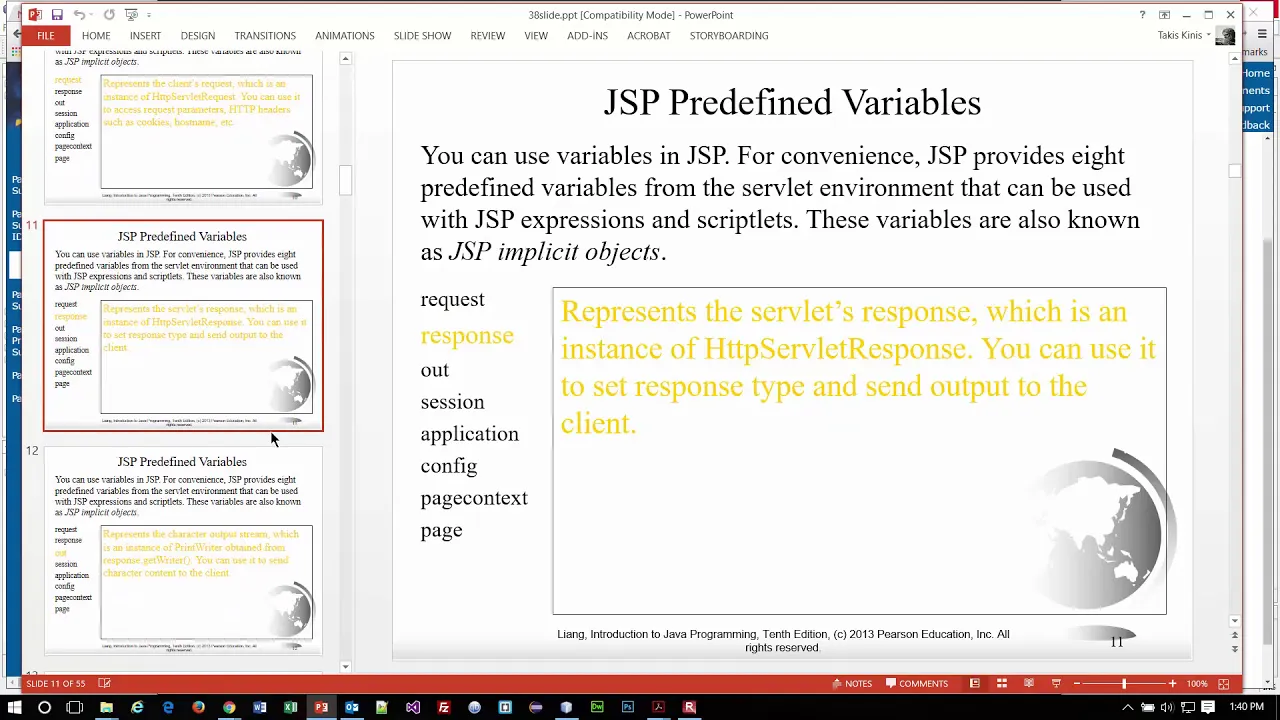The height and width of the screenshot is (720, 1280).
Task: Open the ACROBAT ribbon tab
Action: pyautogui.click(x=649, y=36)
